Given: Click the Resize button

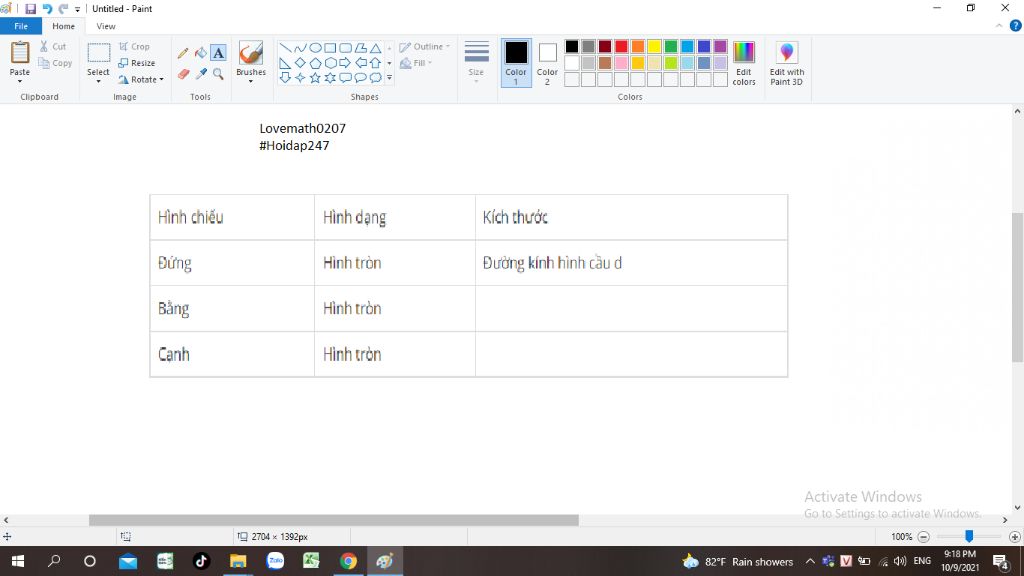Looking at the screenshot, I should click(x=136, y=63).
